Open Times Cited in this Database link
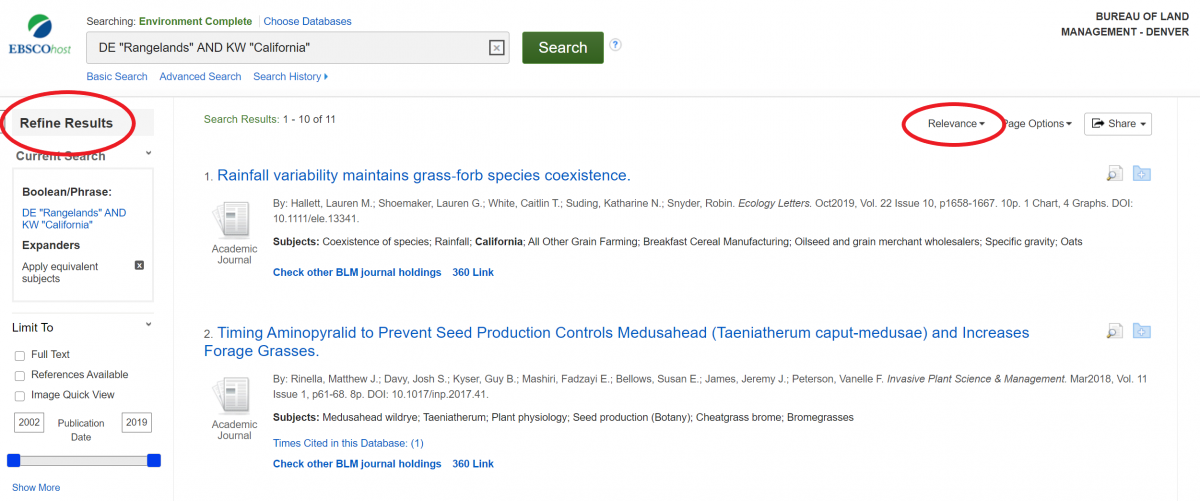Viewport: 1200px width, 501px height. pos(348,443)
